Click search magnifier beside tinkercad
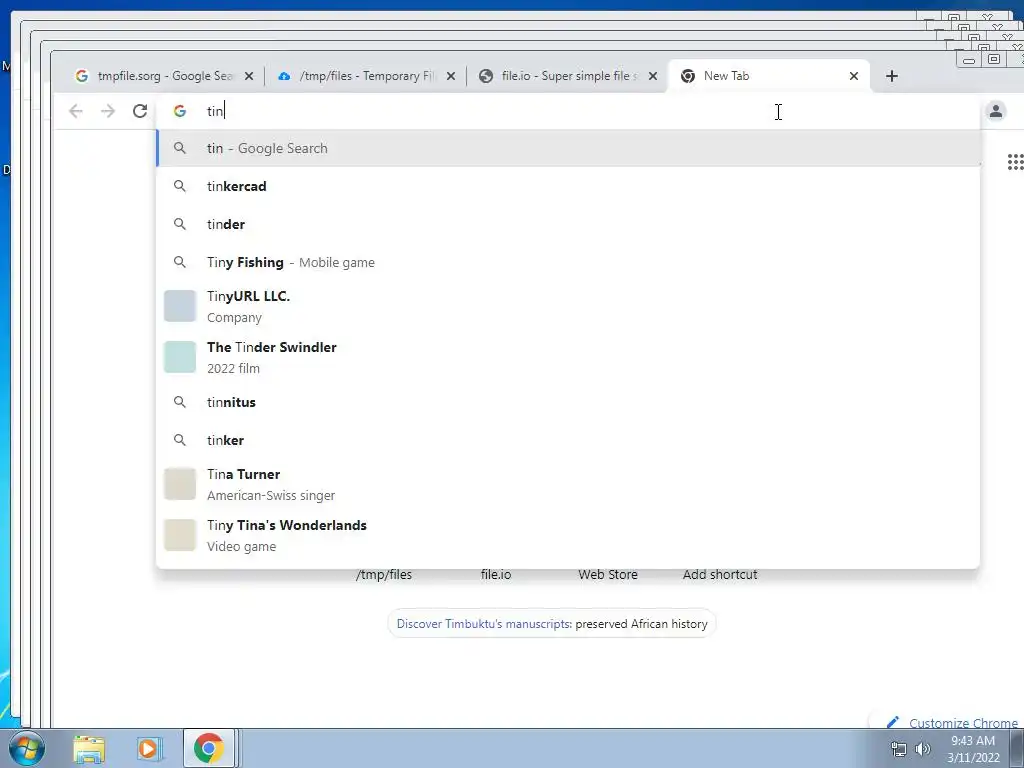The height and width of the screenshot is (768, 1024). pos(180,186)
